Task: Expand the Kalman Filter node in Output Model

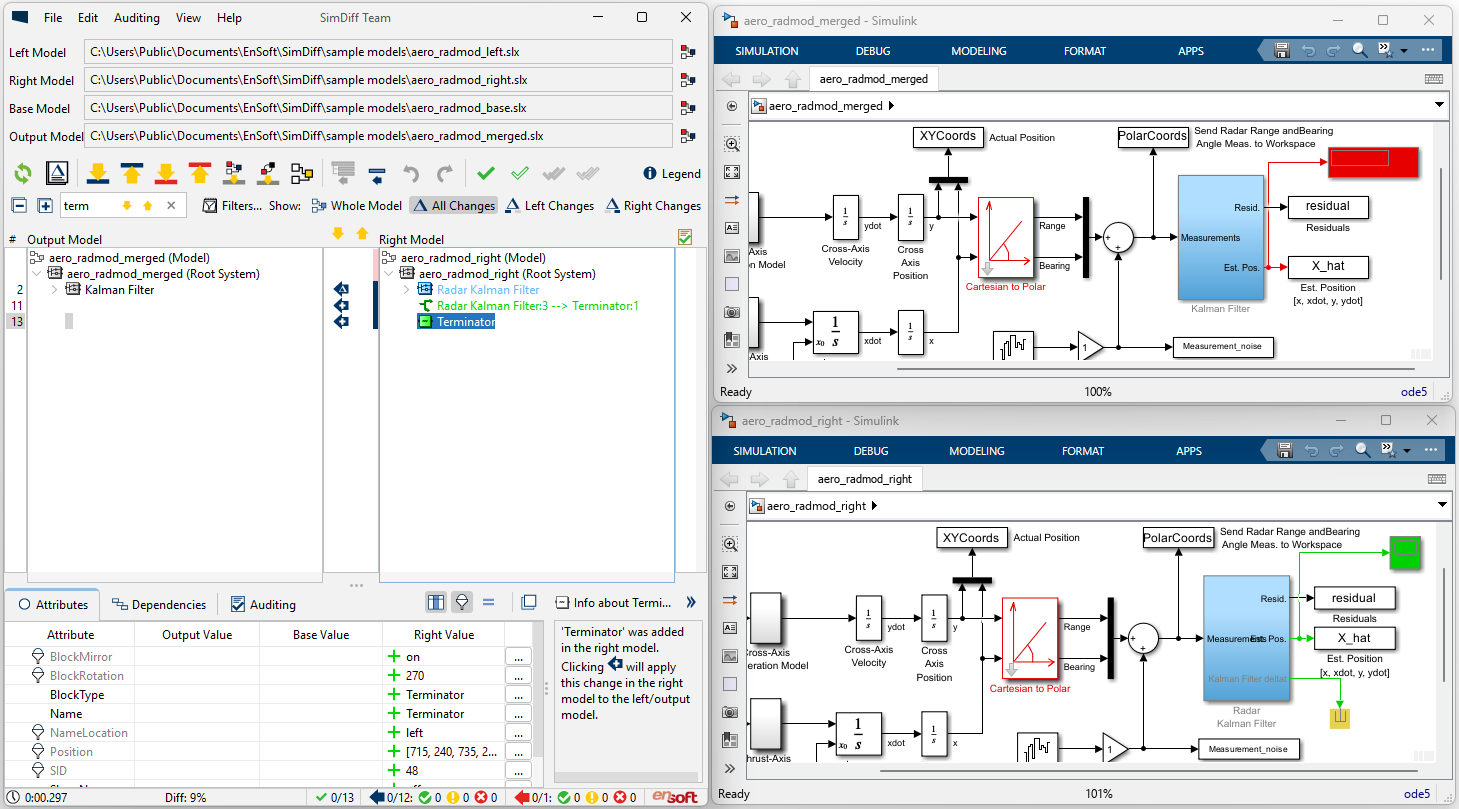Action: pyautogui.click(x=55, y=290)
